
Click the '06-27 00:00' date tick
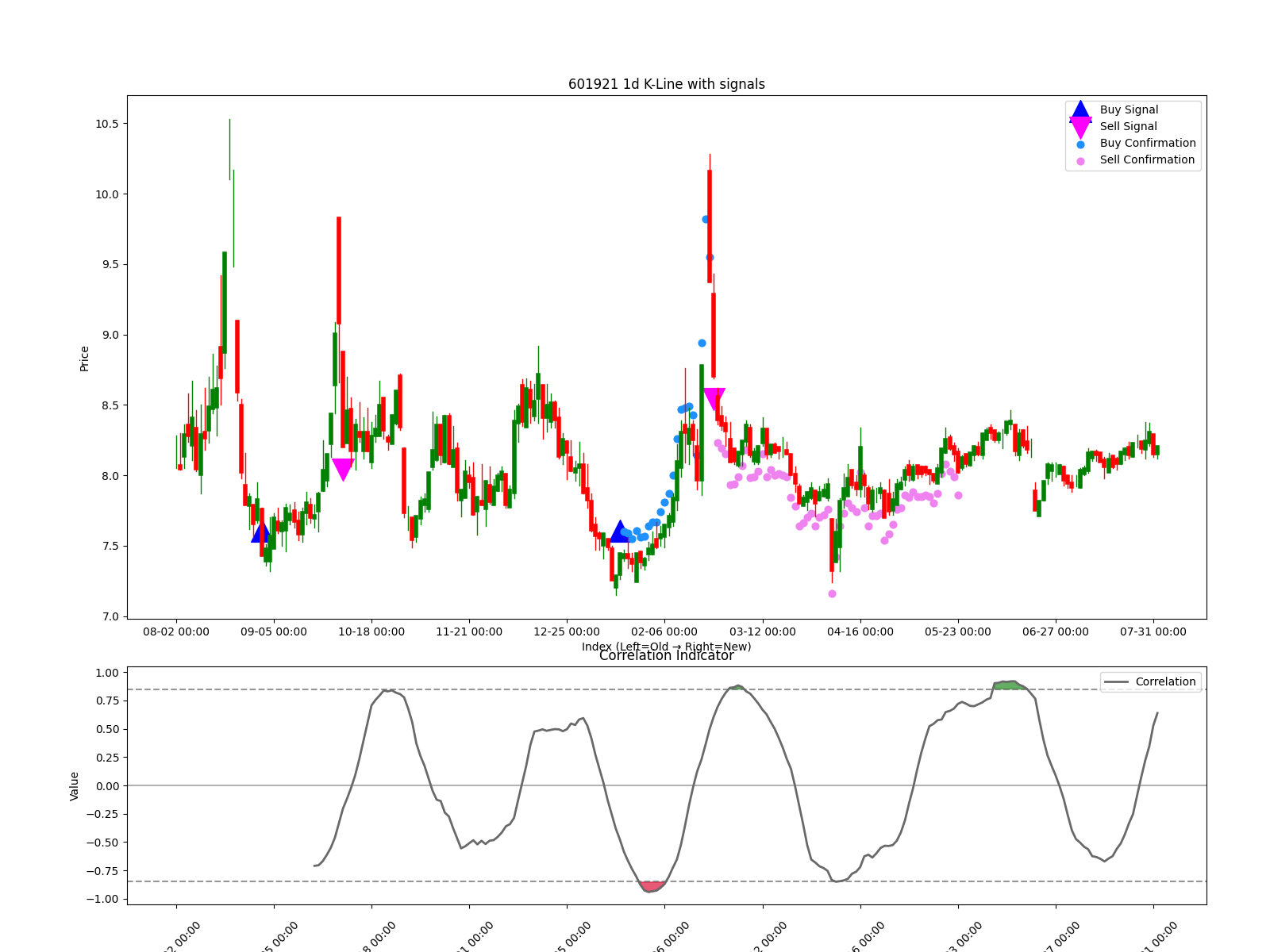tap(1056, 632)
